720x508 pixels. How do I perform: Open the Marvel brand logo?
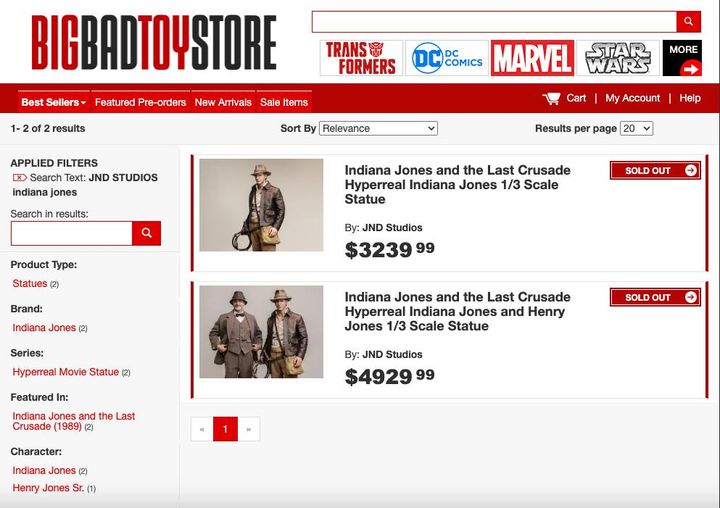[532, 58]
